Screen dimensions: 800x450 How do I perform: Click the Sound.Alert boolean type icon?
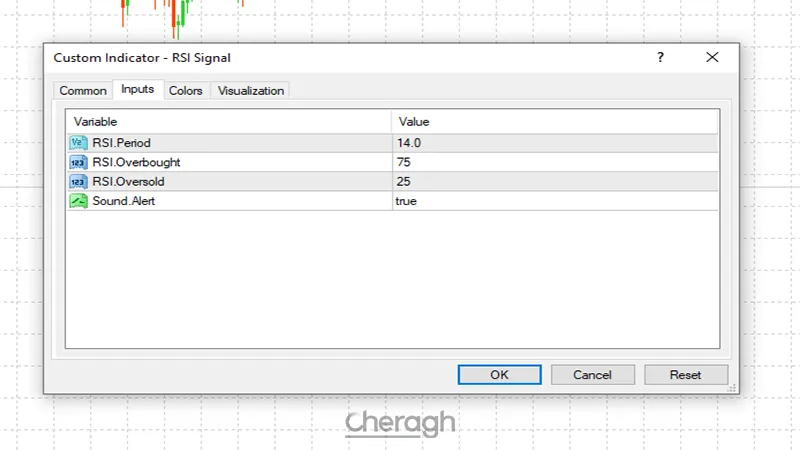point(78,201)
